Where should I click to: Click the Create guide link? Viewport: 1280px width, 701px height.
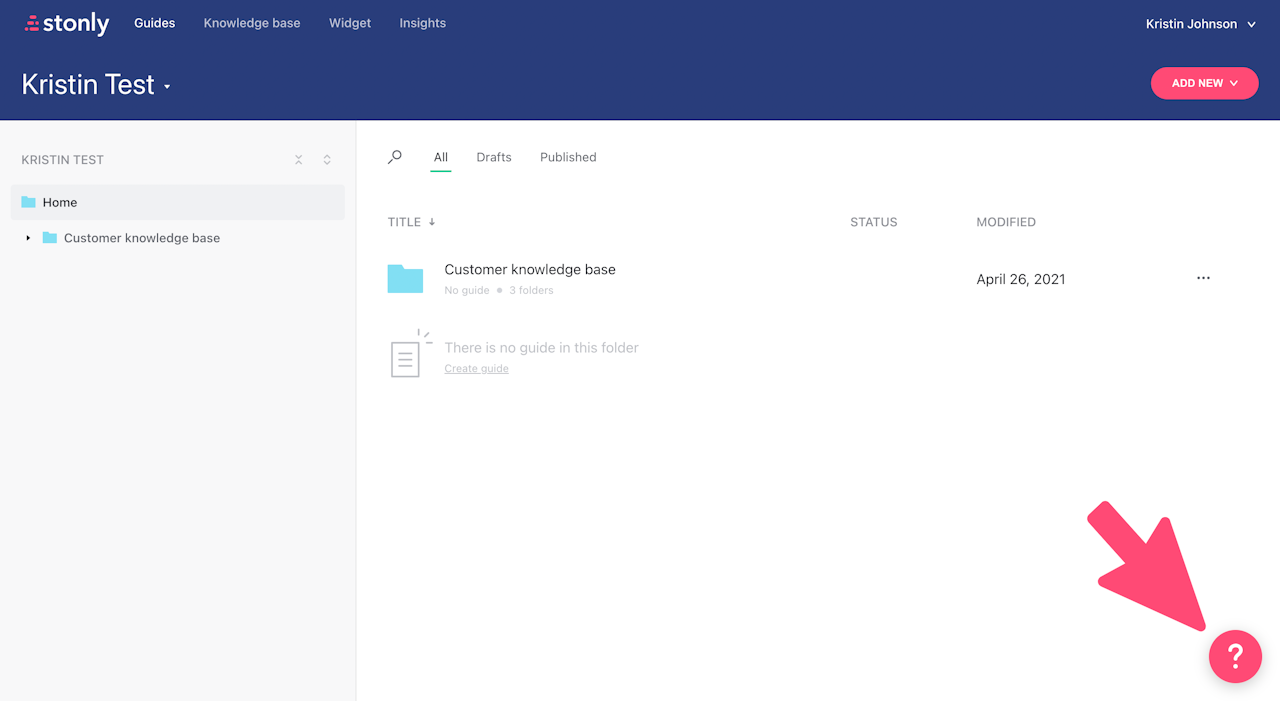click(x=476, y=369)
